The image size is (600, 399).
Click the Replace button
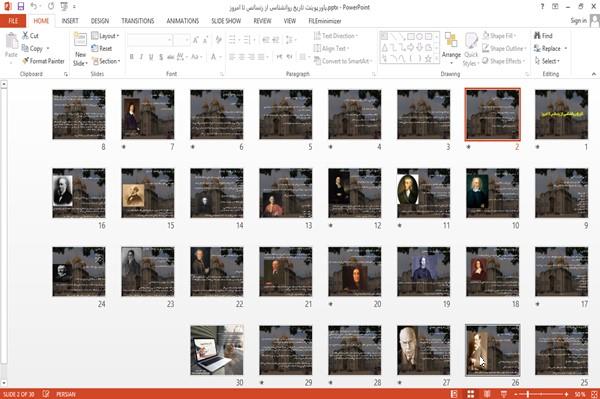[550, 49]
